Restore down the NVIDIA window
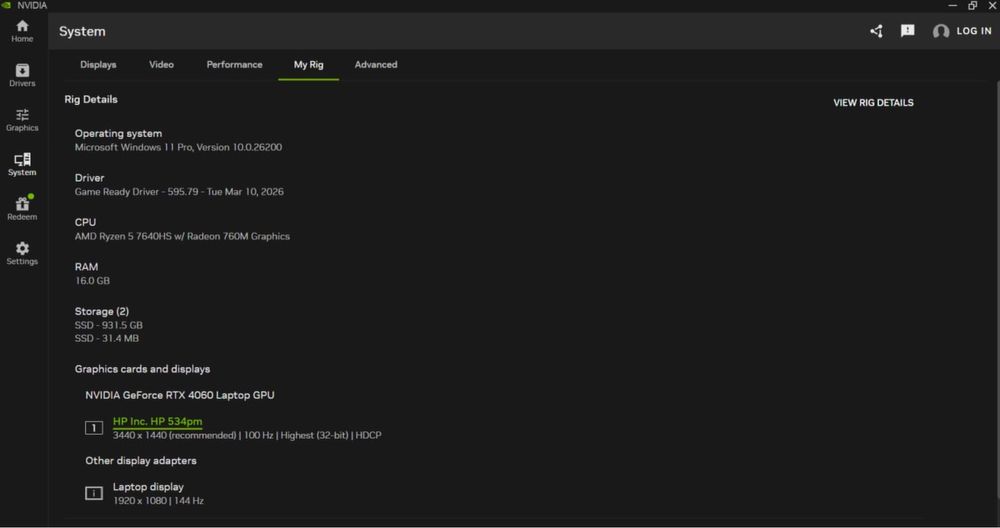 click(973, 5)
